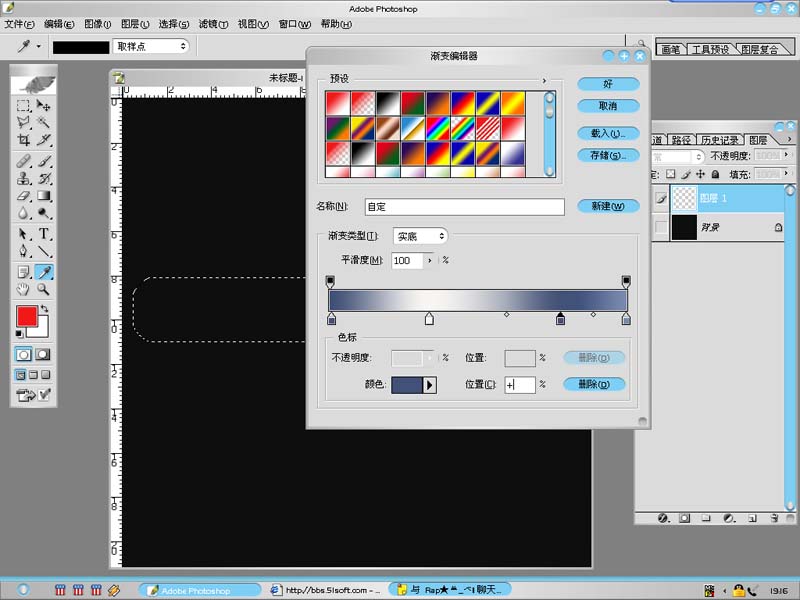Expand the color stop 颜色 arrow menu

430,384
